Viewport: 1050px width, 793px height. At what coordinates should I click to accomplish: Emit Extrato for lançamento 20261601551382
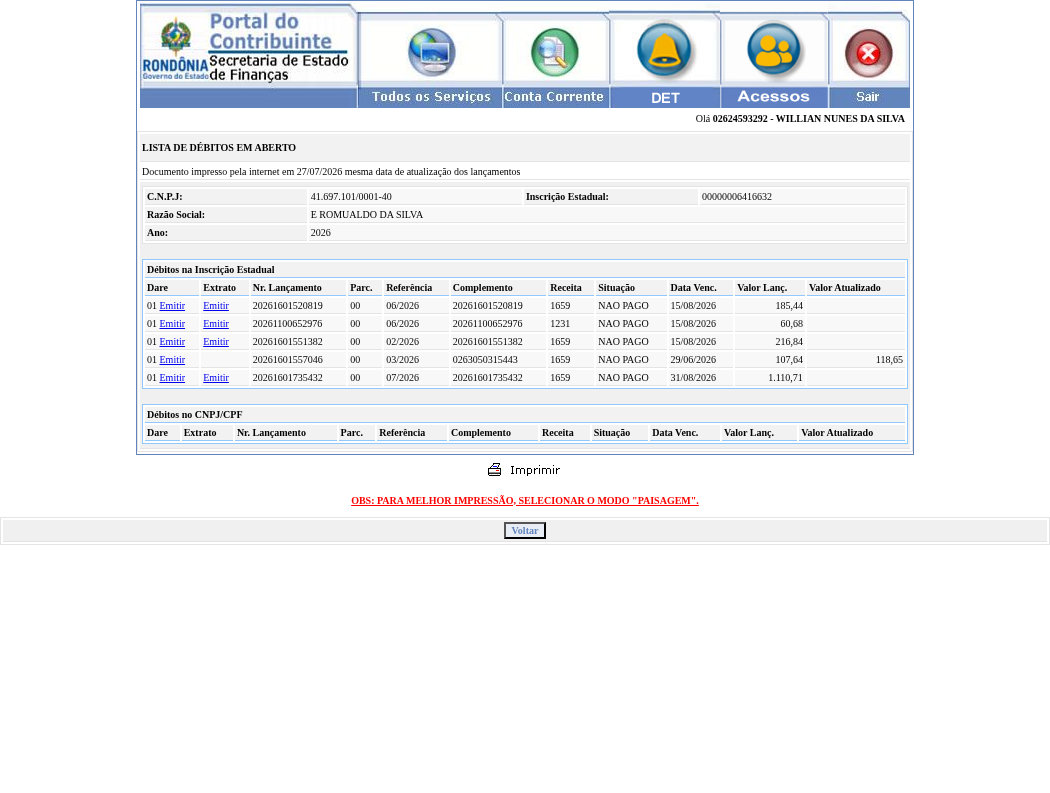pyautogui.click(x=216, y=342)
